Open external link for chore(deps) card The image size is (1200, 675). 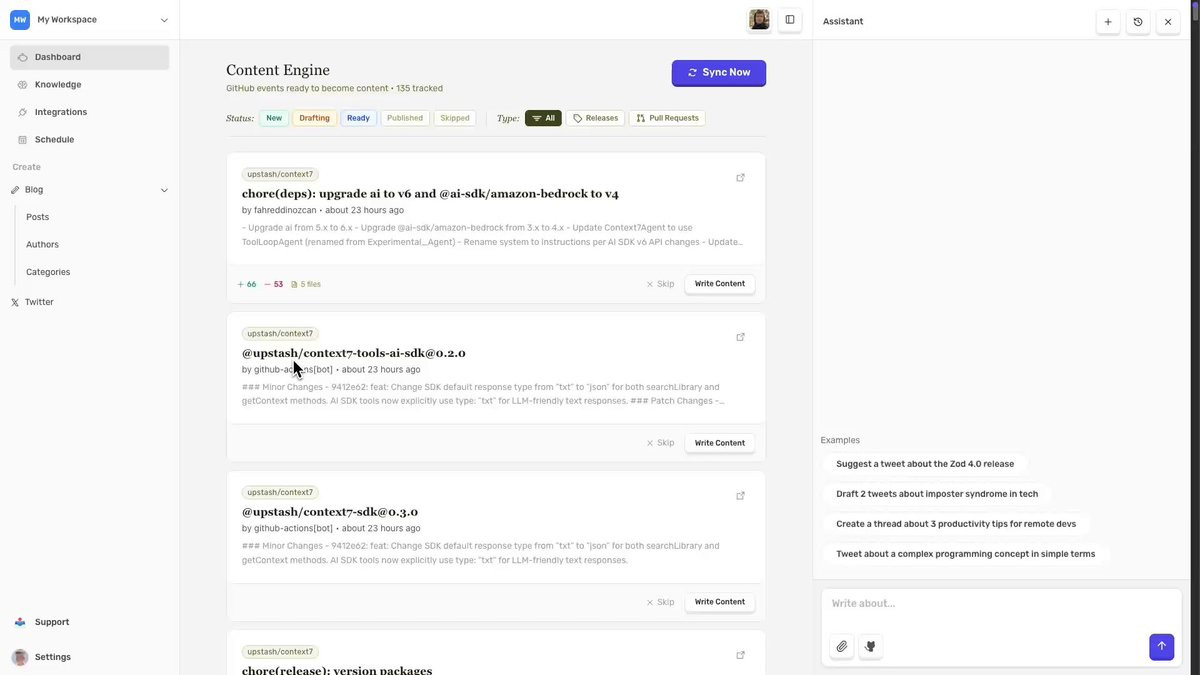[x=741, y=178]
